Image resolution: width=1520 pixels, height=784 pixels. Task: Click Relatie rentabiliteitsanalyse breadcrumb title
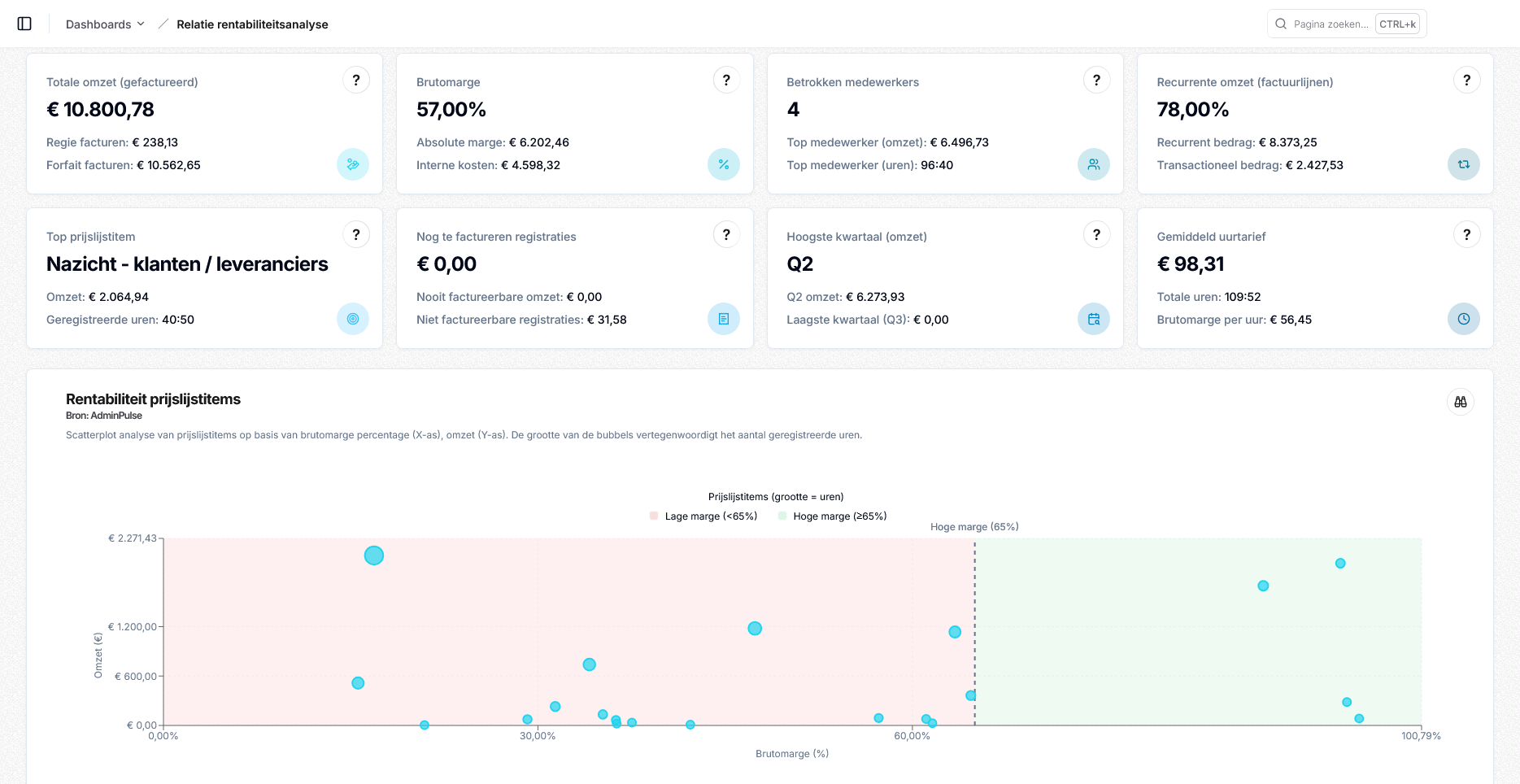(x=252, y=24)
